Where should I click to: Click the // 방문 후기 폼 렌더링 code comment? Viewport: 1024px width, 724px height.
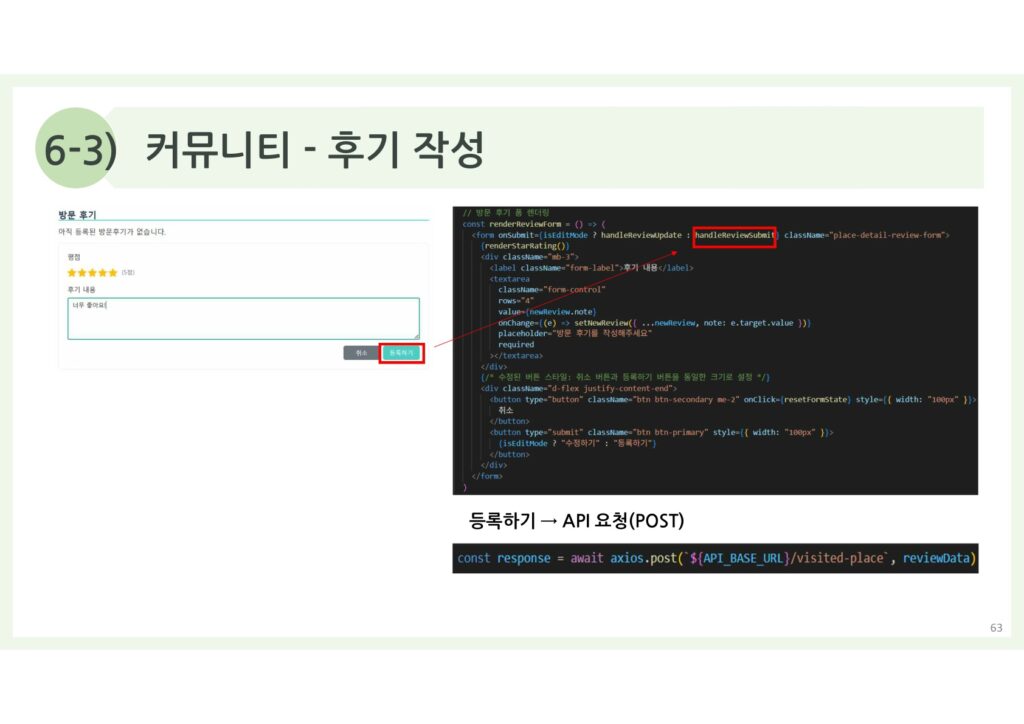[506, 213]
